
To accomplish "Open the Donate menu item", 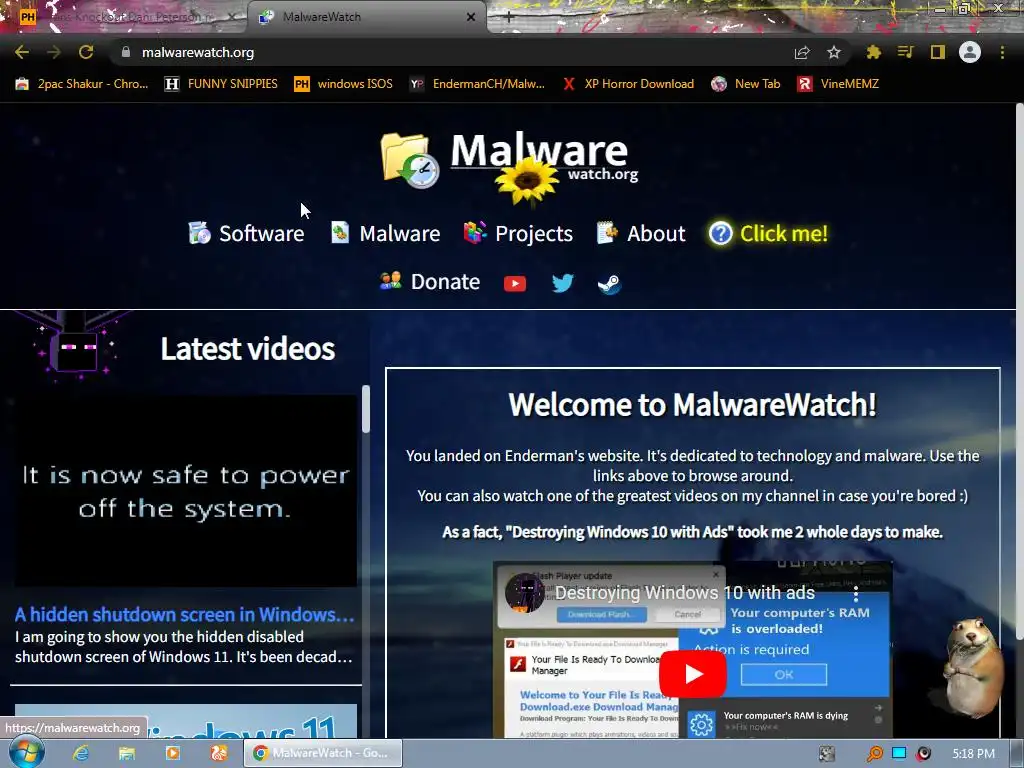I will tap(430, 281).
